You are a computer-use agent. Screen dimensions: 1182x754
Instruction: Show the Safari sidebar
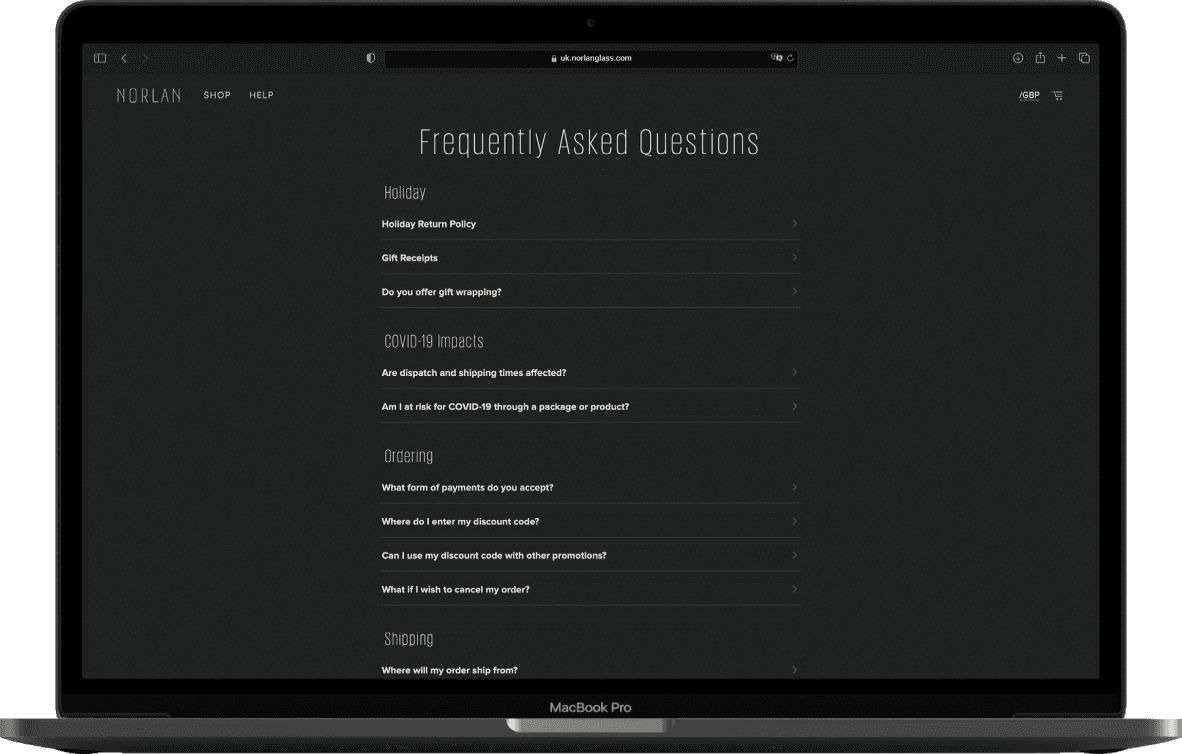tap(100, 58)
